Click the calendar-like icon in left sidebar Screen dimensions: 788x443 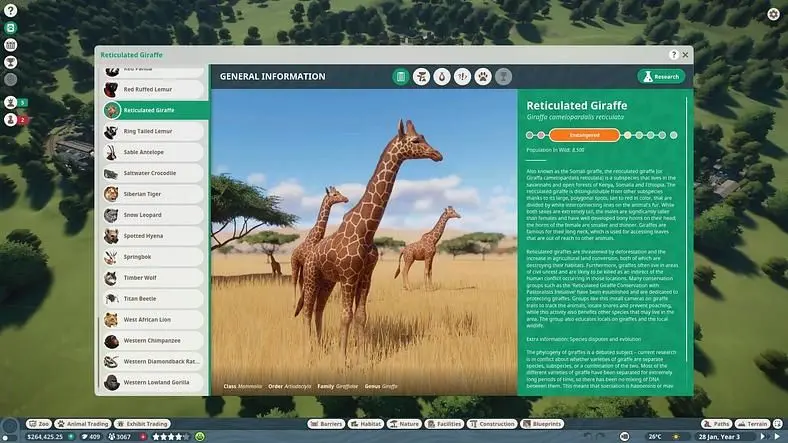pos(11,45)
